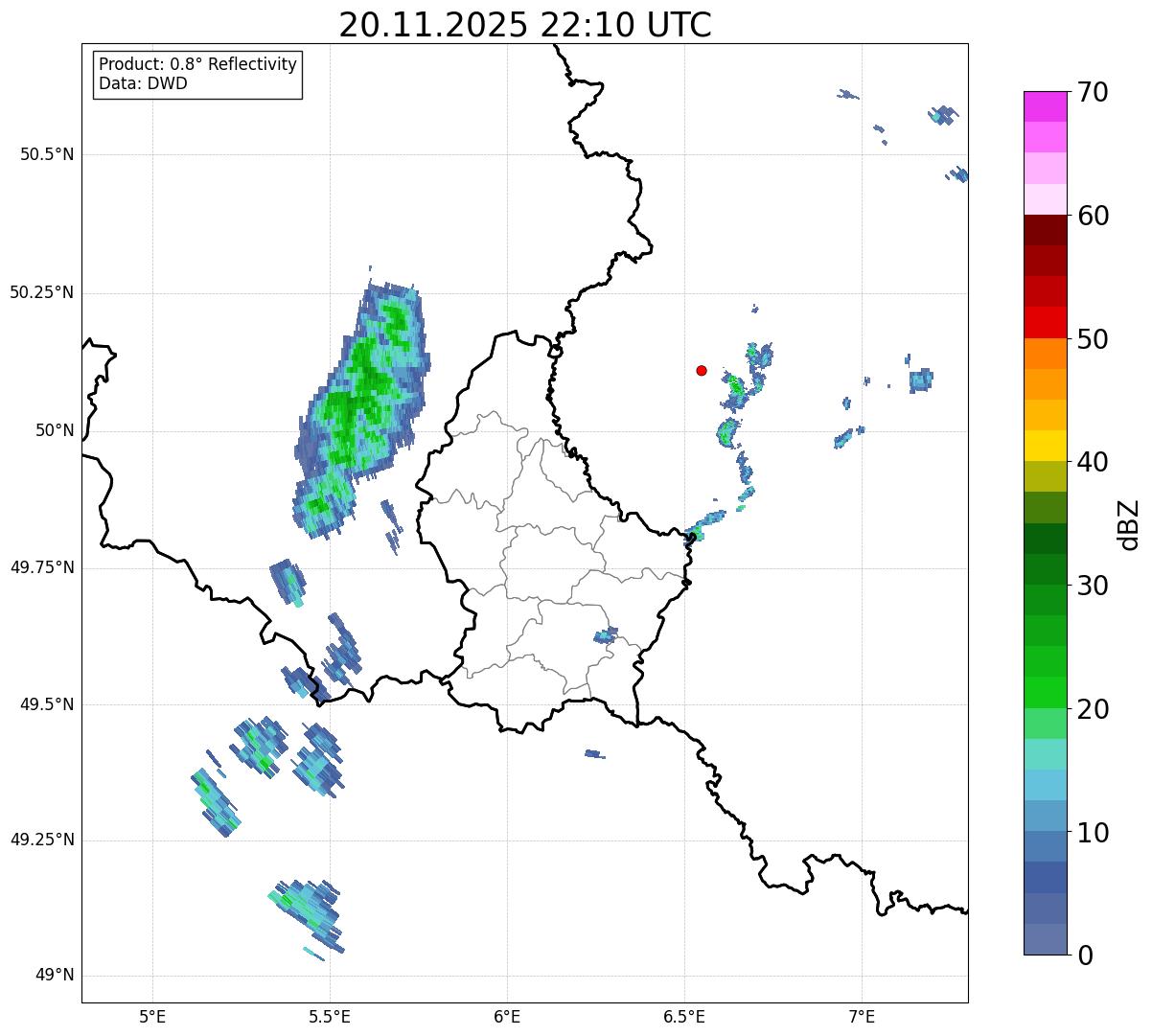Click the turquoise colorbar segment below 20

[x=1046, y=755]
